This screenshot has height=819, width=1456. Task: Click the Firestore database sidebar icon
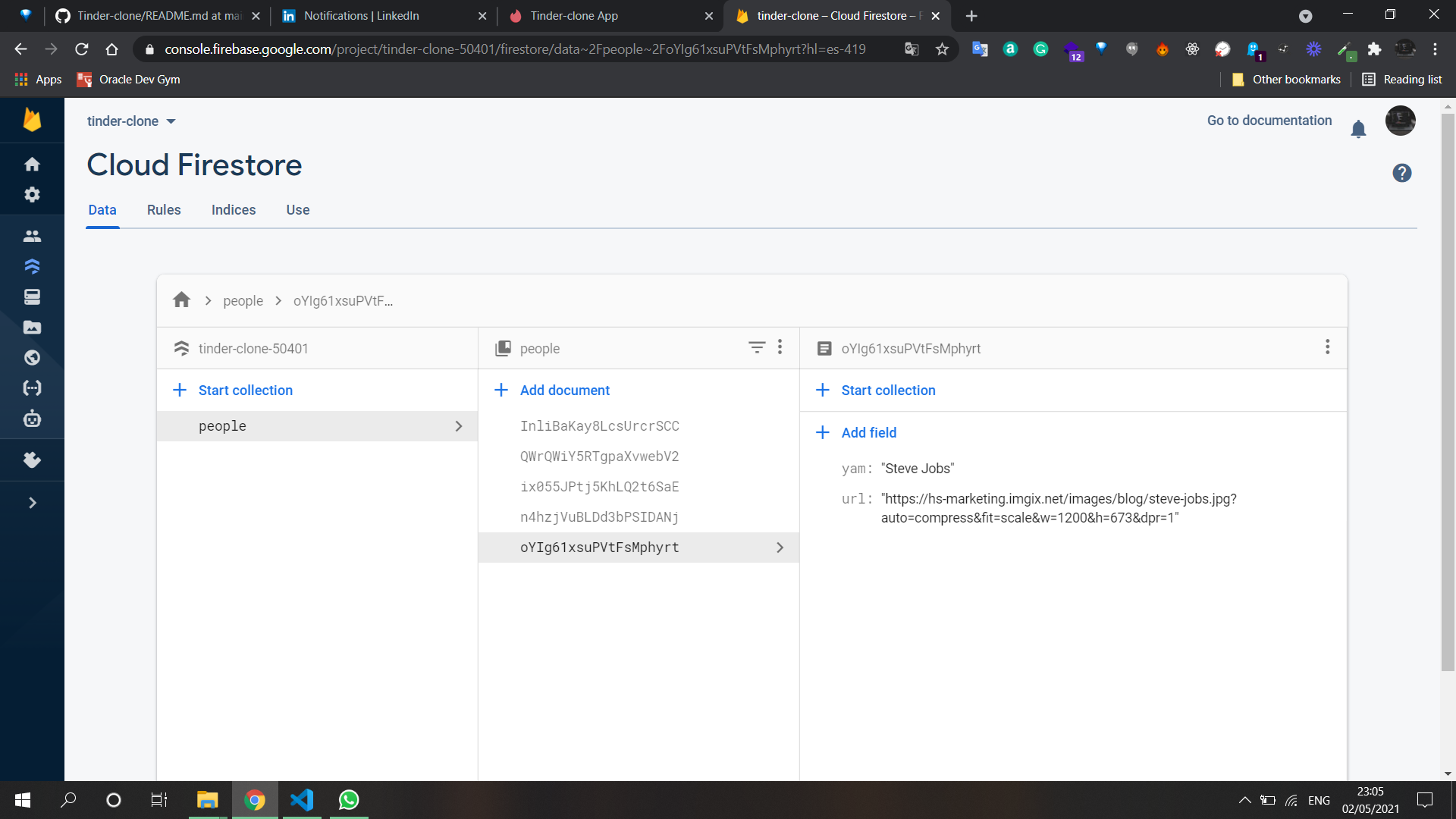32,266
